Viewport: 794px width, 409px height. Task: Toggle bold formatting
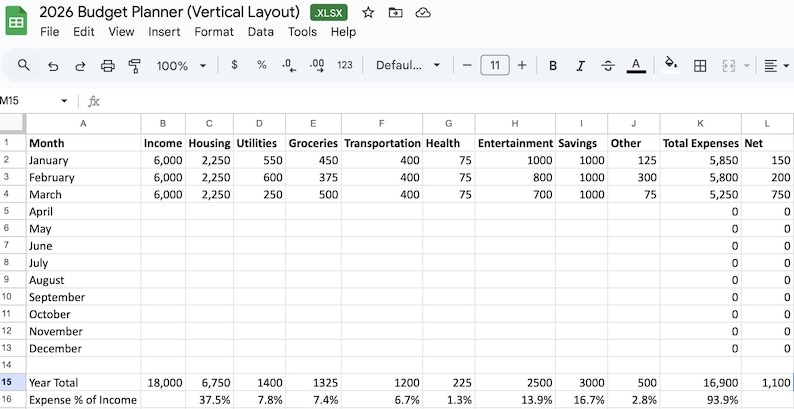[x=553, y=66]
